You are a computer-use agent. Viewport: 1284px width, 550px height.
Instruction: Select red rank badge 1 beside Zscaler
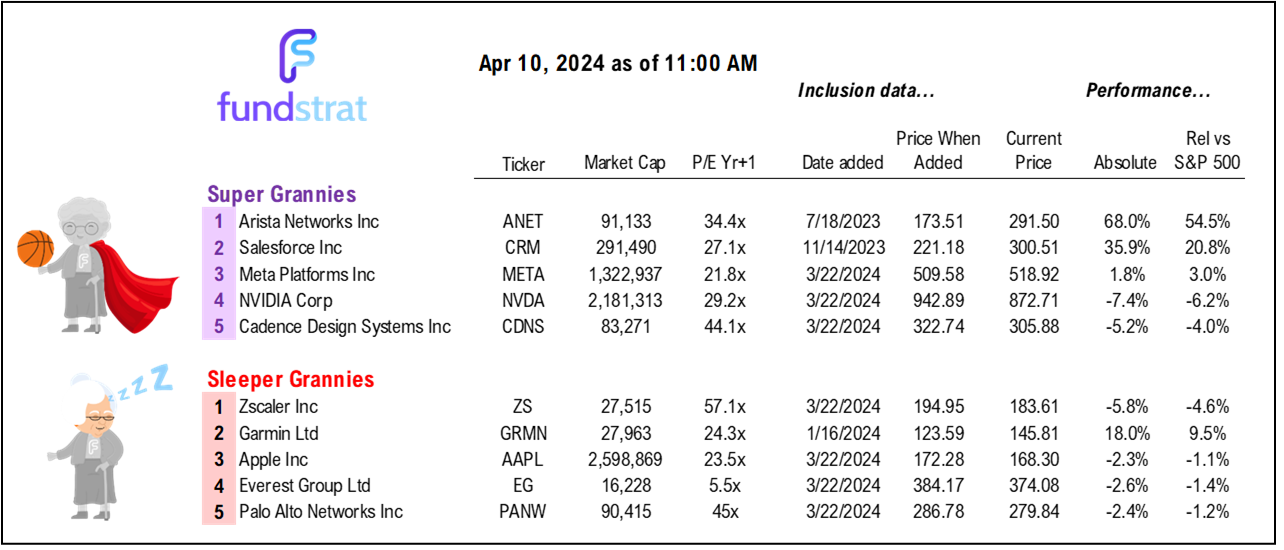(218, 407)
